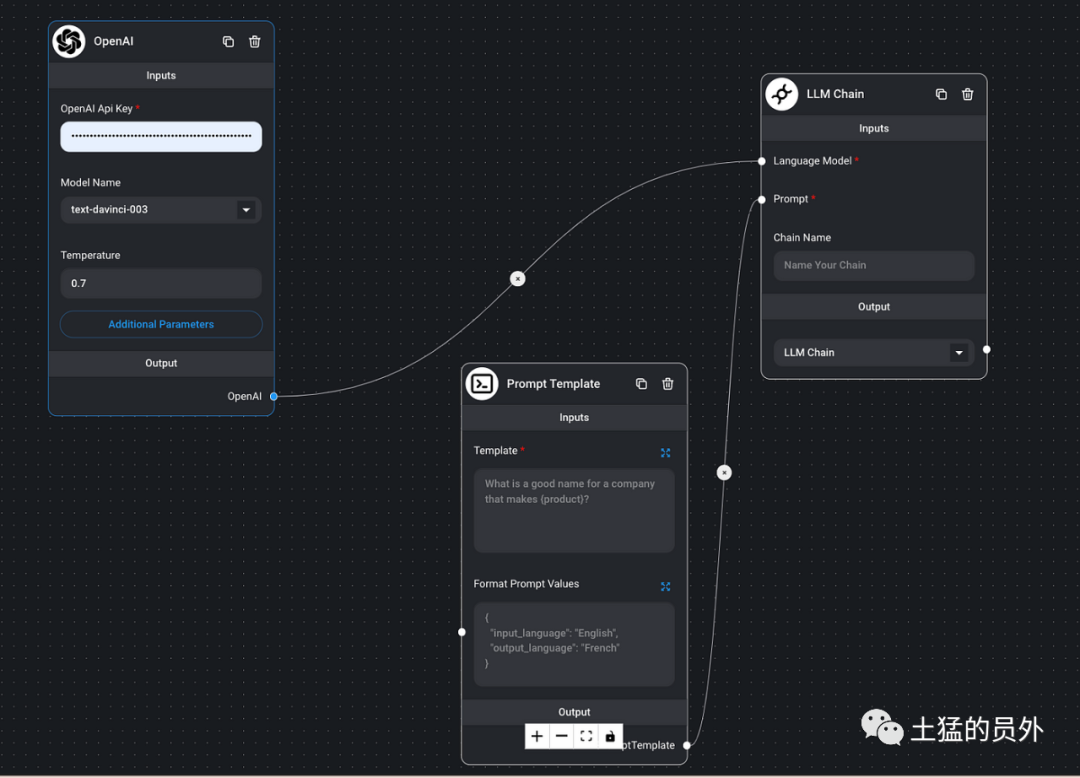Click the "OpenAI Api Key" label
Screen dimensions: 1080x778
pos(96,109)
